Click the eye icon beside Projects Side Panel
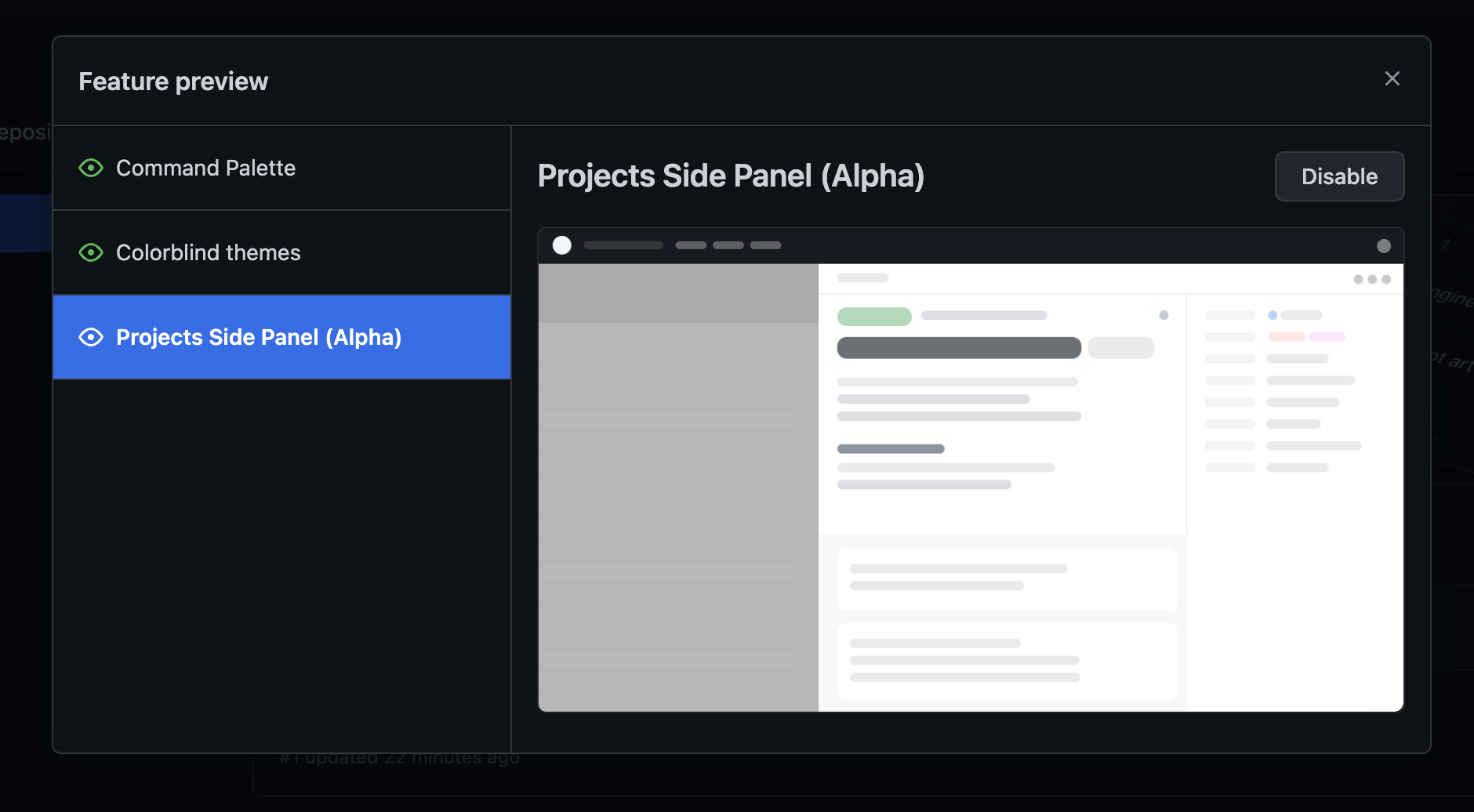Image resolution: width=1474 pixels, height=812 pixels. click(91, 337)
